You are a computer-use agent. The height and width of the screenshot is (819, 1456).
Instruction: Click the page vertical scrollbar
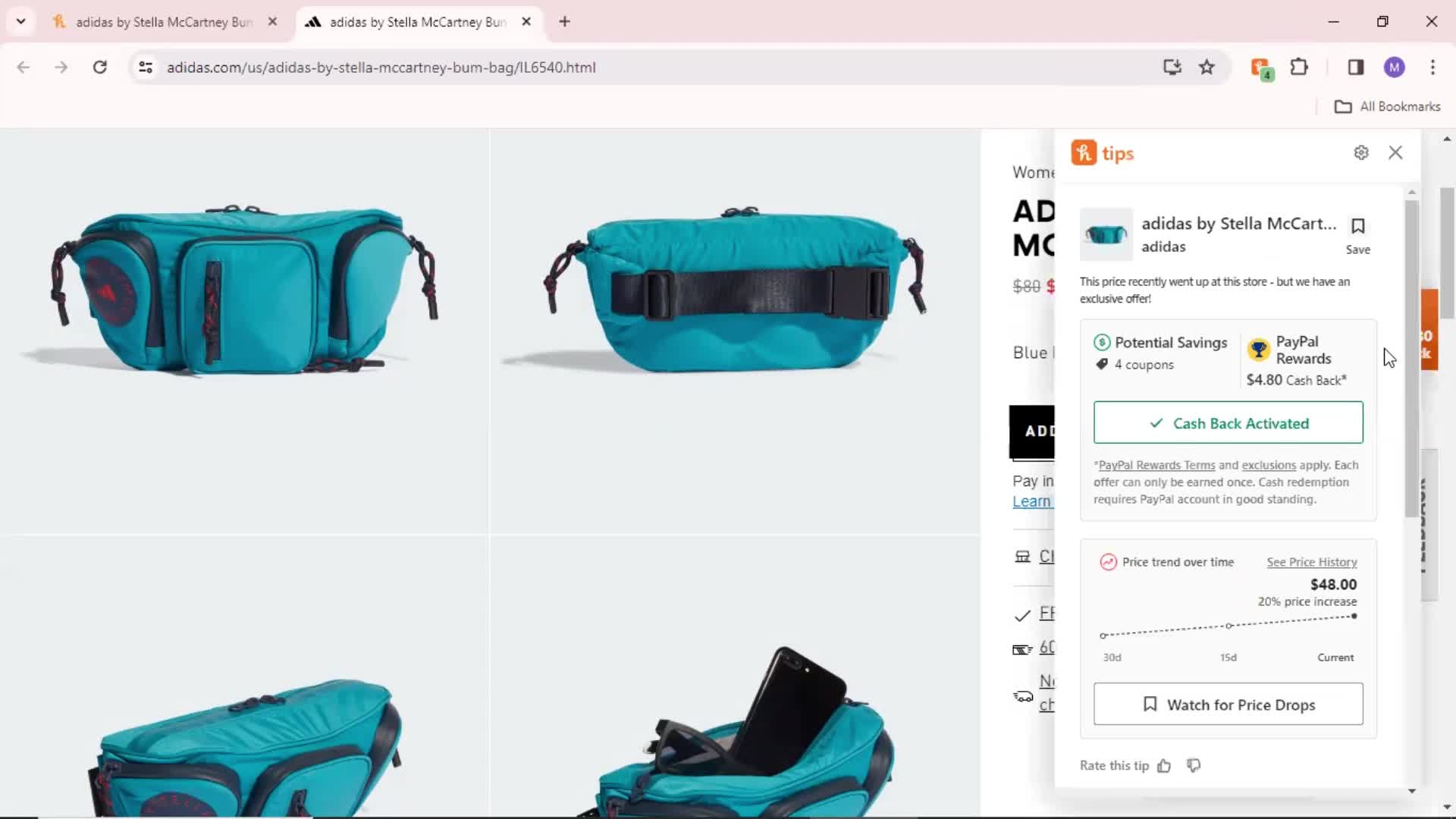click(1447, 253)
